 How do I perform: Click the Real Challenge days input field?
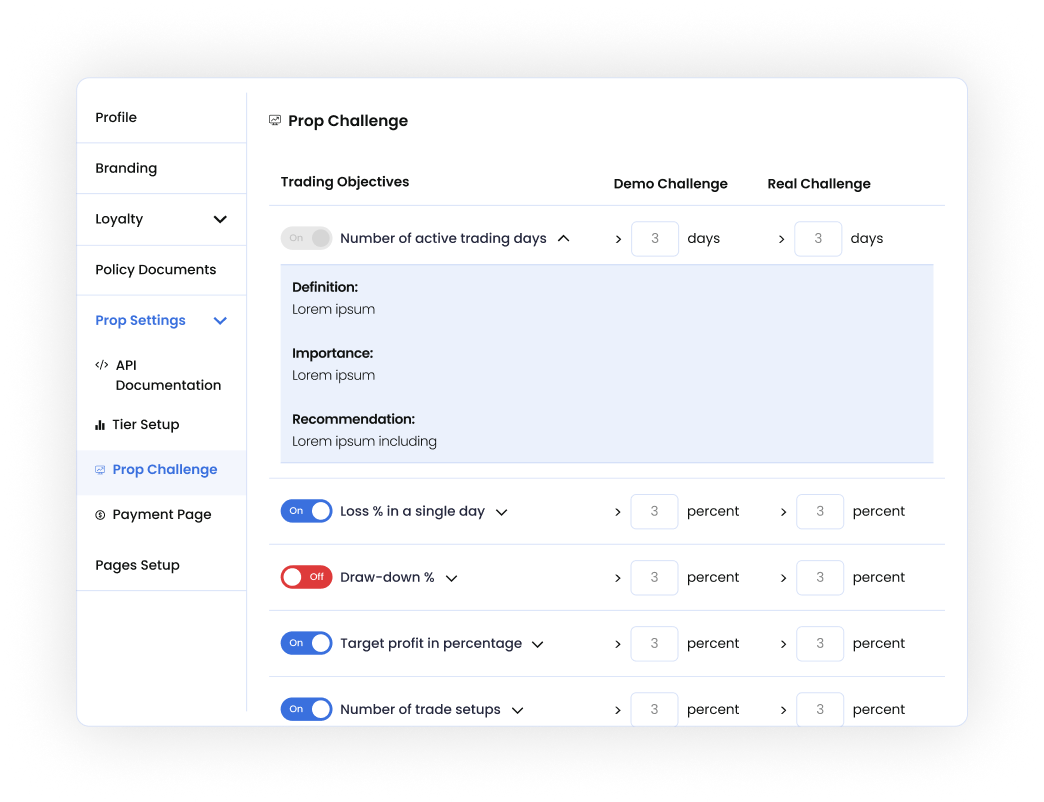point(818,238)
